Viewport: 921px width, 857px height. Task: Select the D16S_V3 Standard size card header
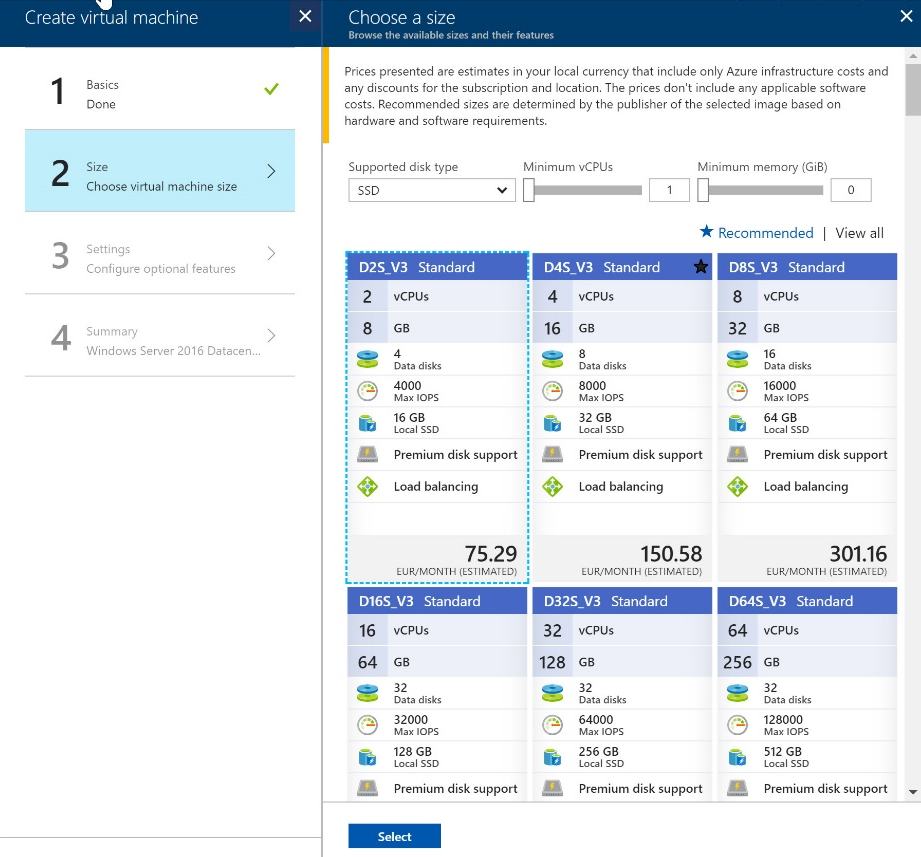coord(437,601)
